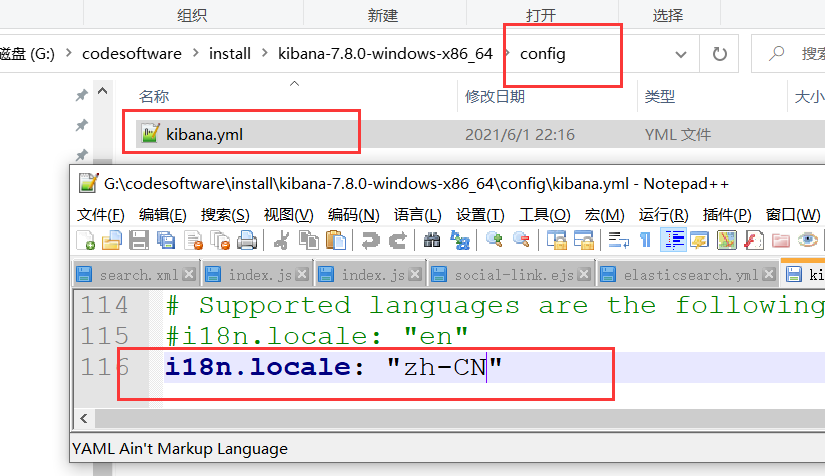The image size is (825, 476).
Task: Open the 编码(N) menu
Action: (354, 215)
